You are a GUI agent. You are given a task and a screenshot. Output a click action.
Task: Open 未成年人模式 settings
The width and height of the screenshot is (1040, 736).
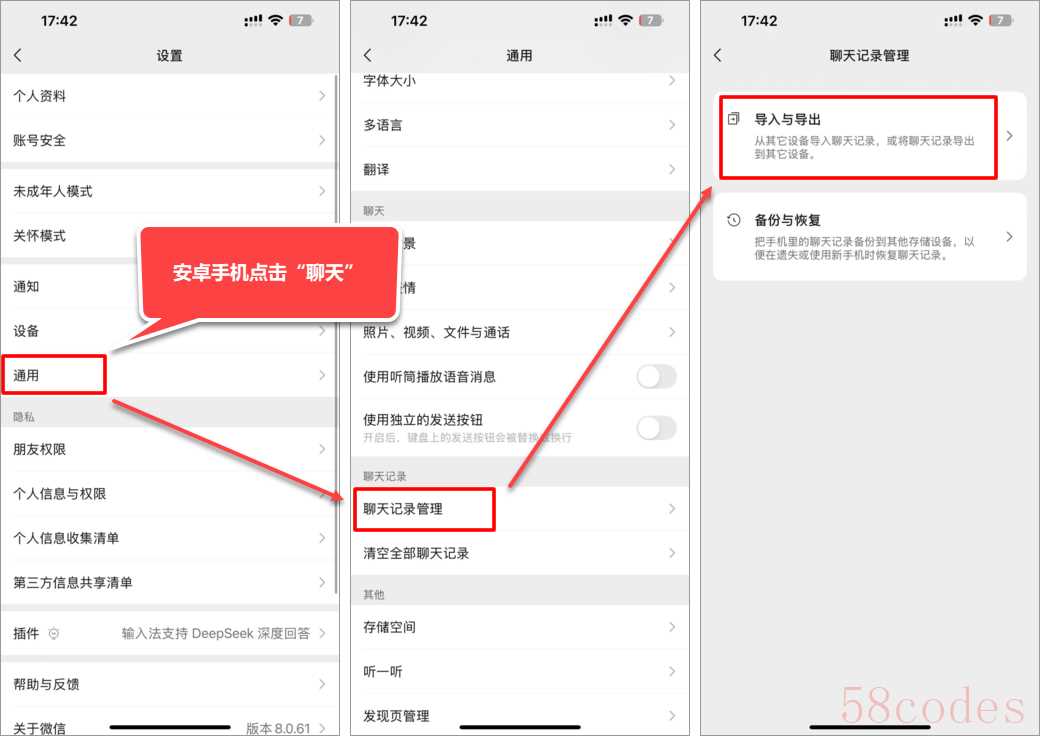[169, 191]
